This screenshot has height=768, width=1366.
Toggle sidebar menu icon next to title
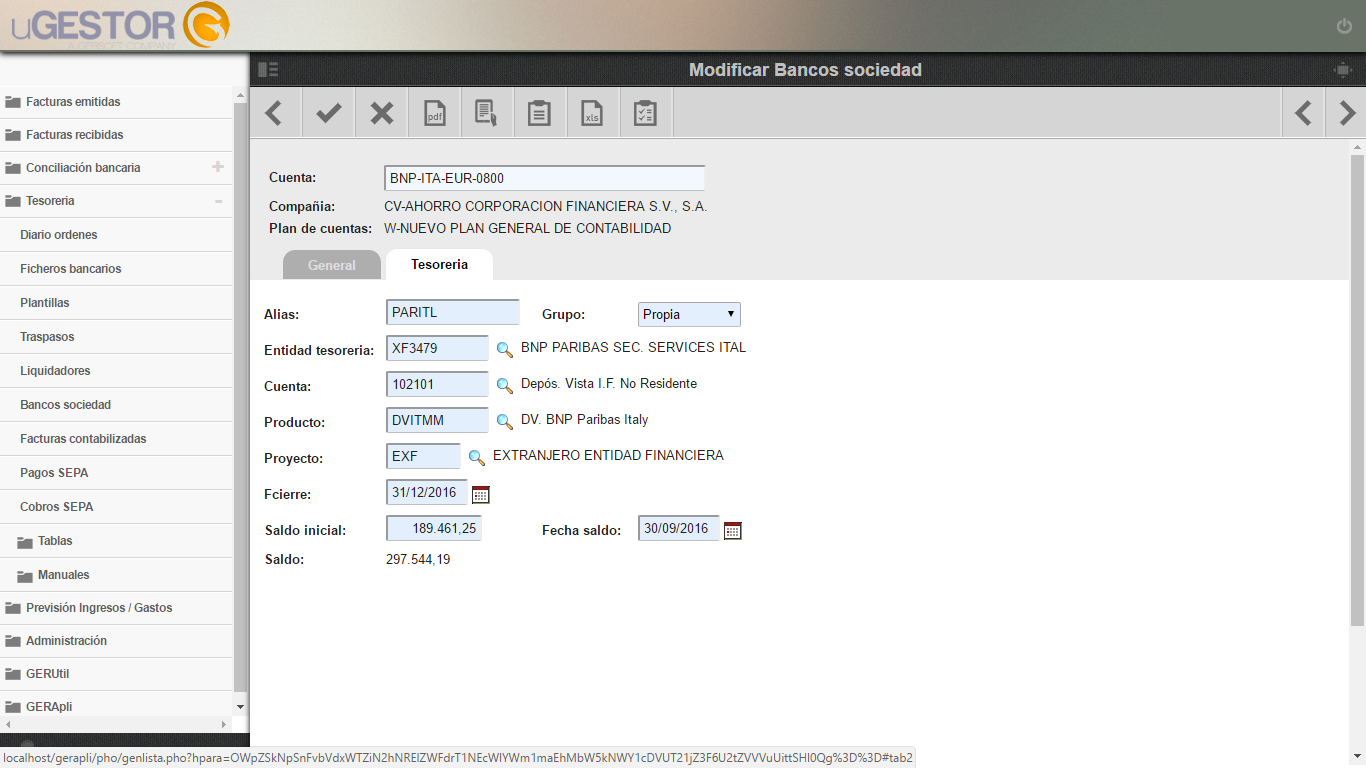(268, 70)
